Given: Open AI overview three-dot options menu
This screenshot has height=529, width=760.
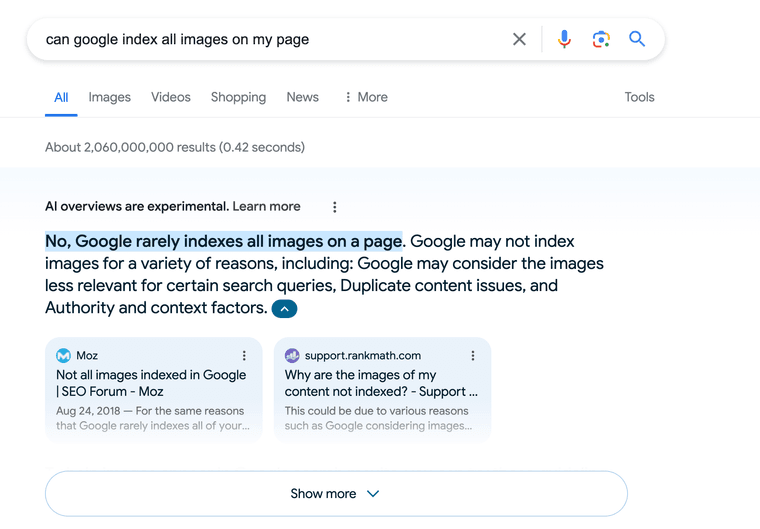Looking at the screenshot, I should point(334,207).
